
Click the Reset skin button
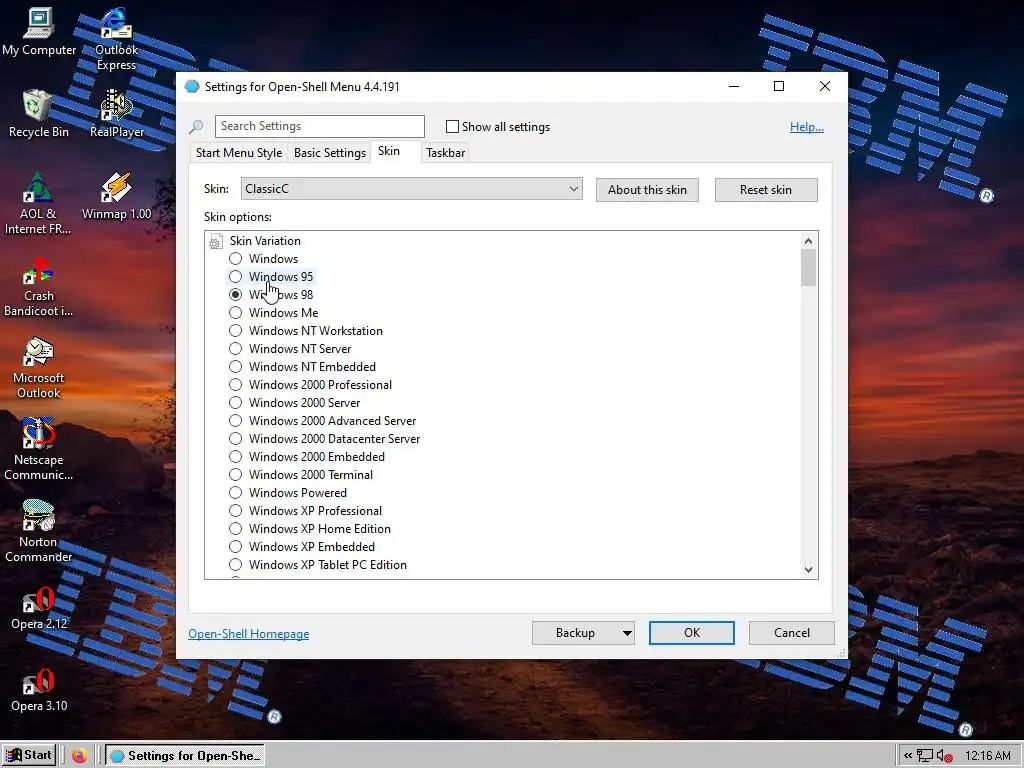coord(765,190)
